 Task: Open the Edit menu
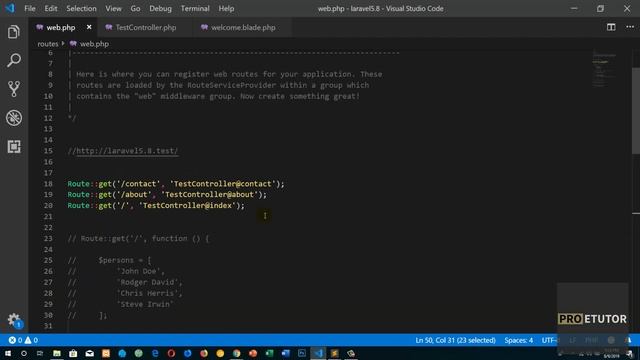tap(51, 8)
